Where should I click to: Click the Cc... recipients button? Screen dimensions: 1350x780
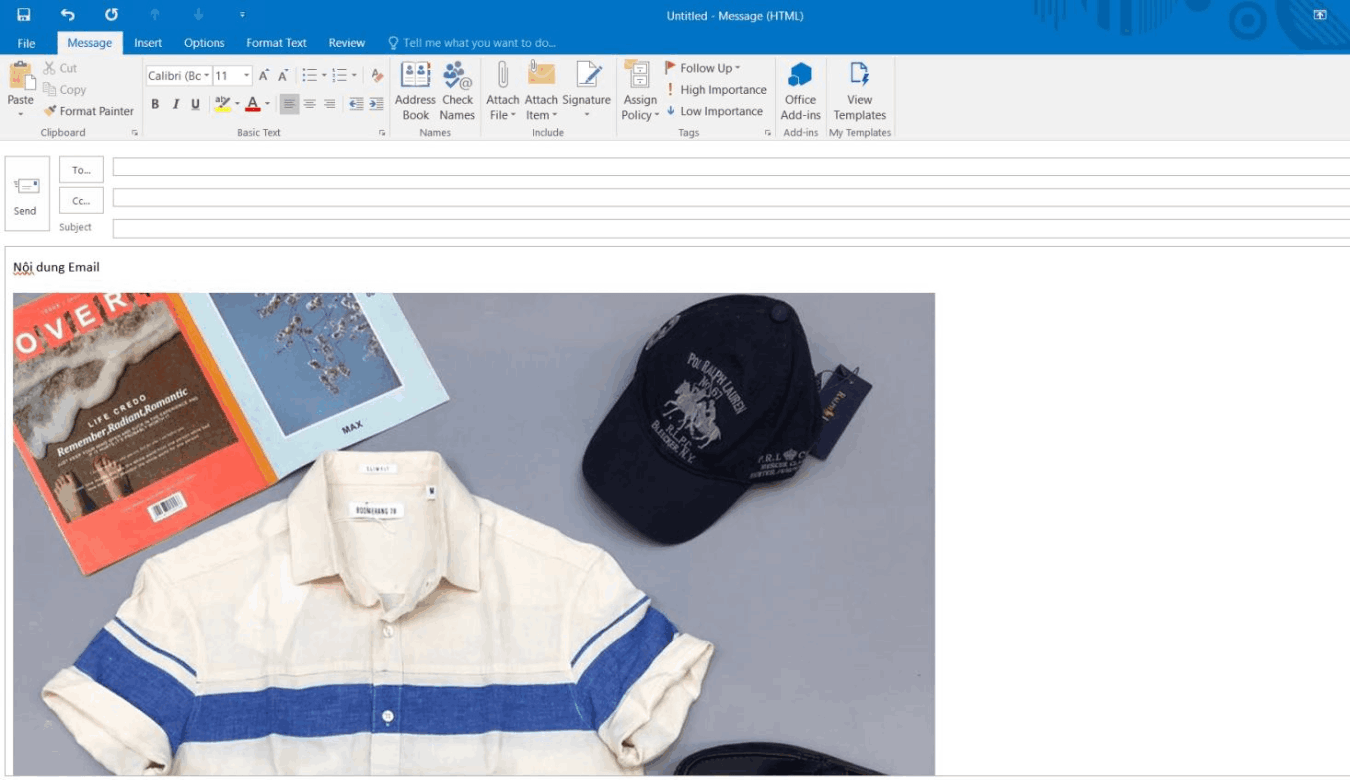click(x=81, y=200)
